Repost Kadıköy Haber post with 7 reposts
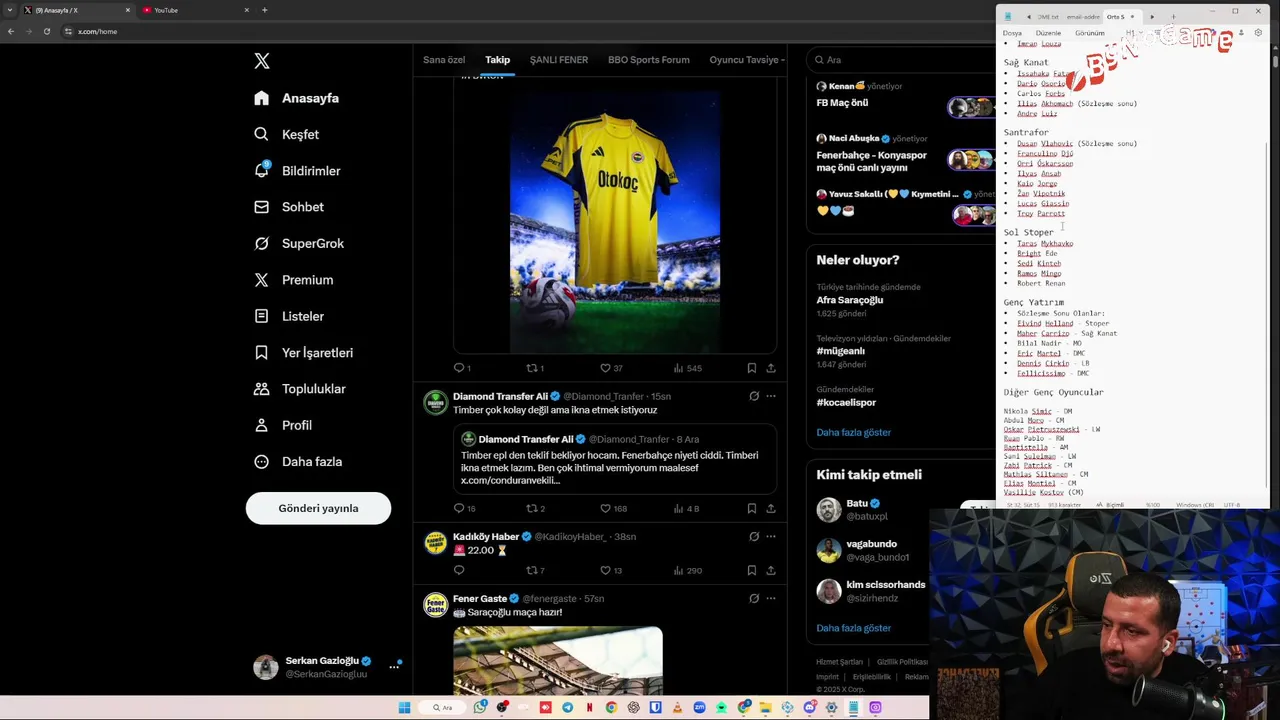The width and height of the screenshot is (1280, 720). (x=535, y=570)
